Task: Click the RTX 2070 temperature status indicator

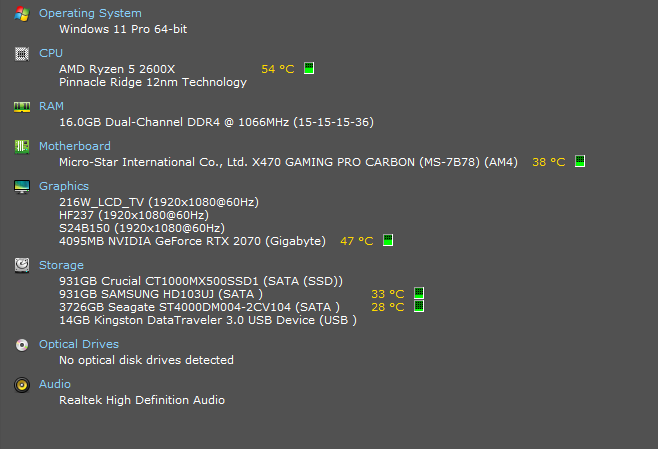Action: point(388,240)
